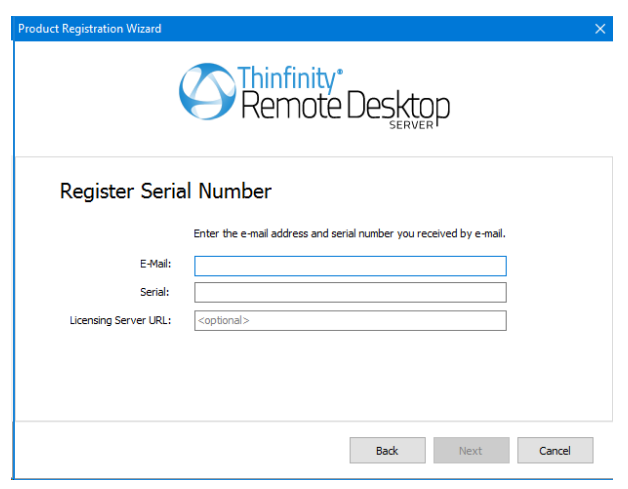The image size is (628, 489).
Task: Select the Licensing Server URL field
Action: point(350,320)
